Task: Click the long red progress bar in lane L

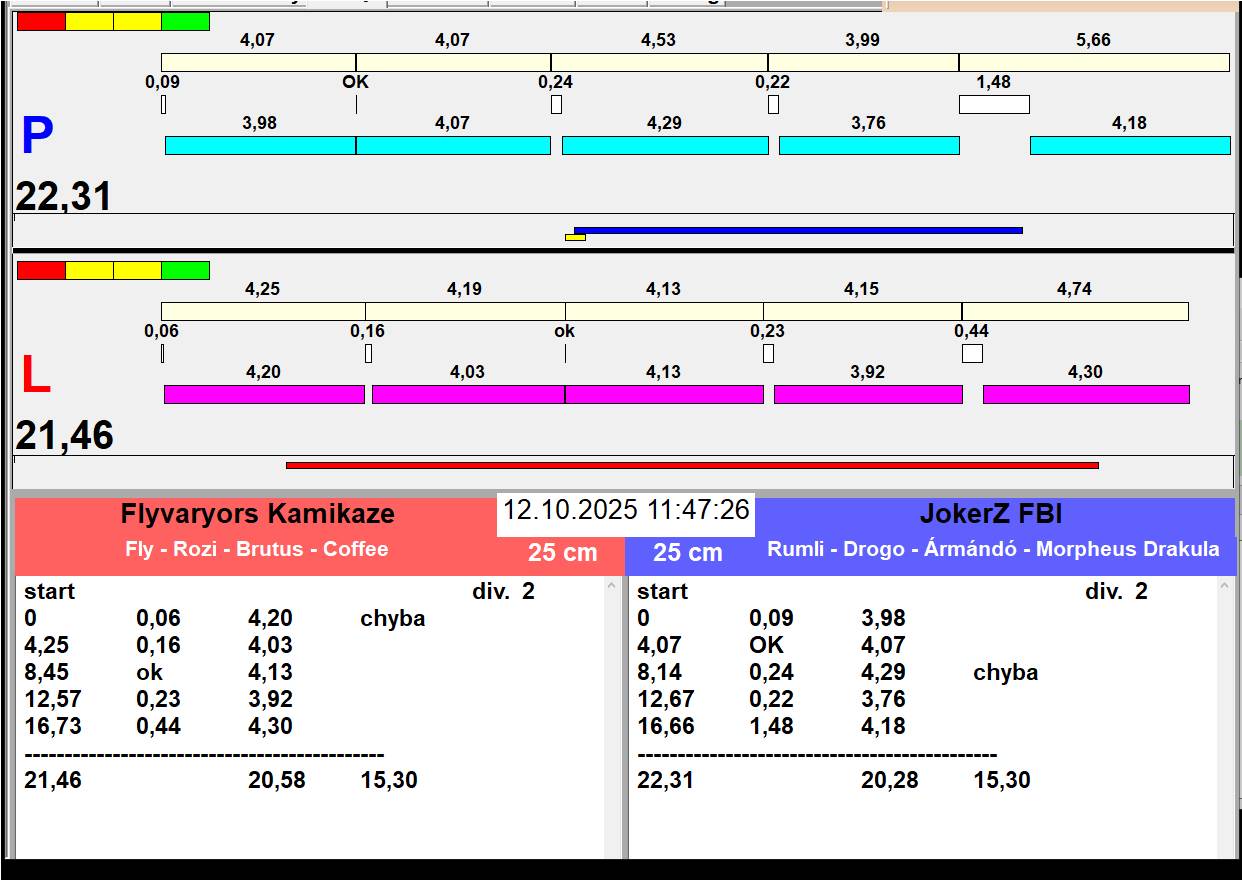Action: point(692,465)
